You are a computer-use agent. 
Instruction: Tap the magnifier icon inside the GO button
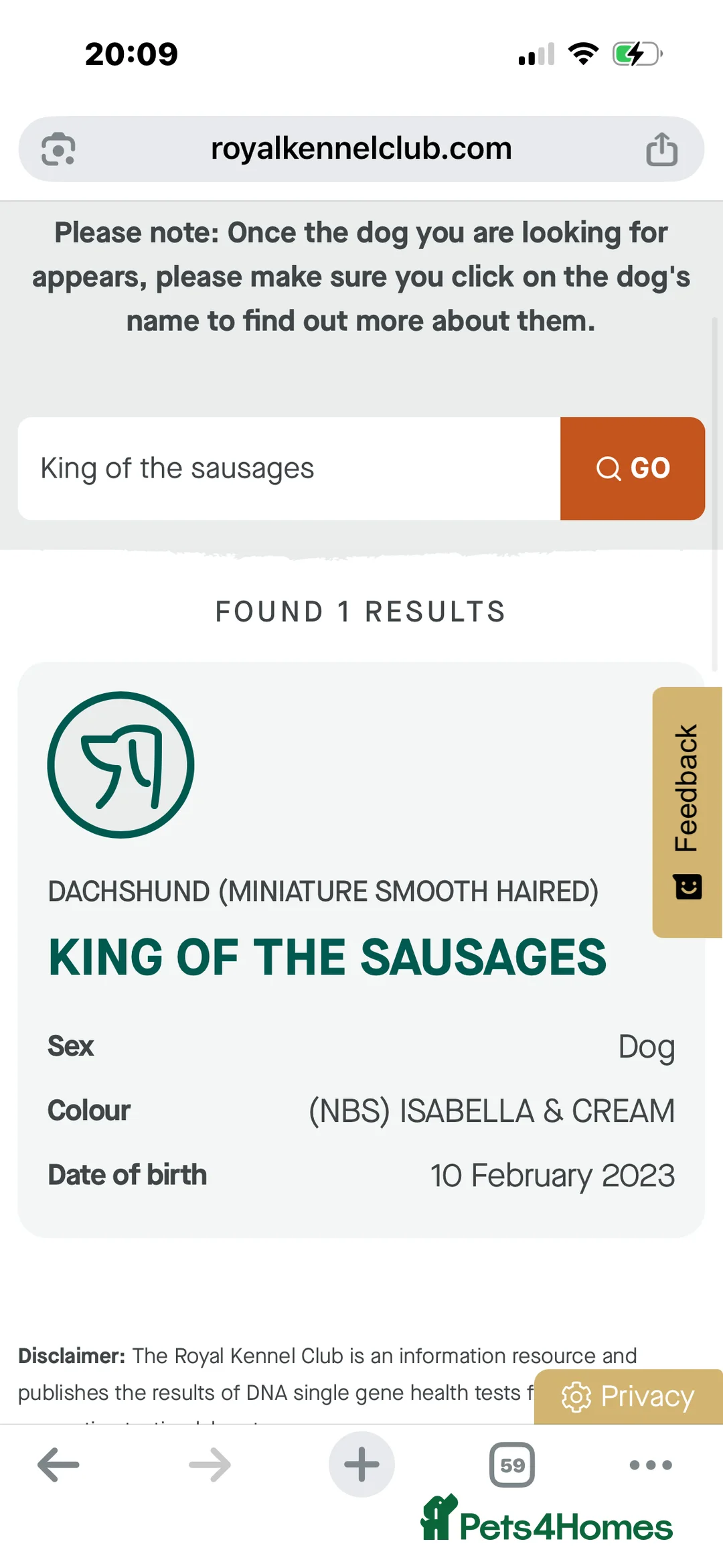point(608,468)
